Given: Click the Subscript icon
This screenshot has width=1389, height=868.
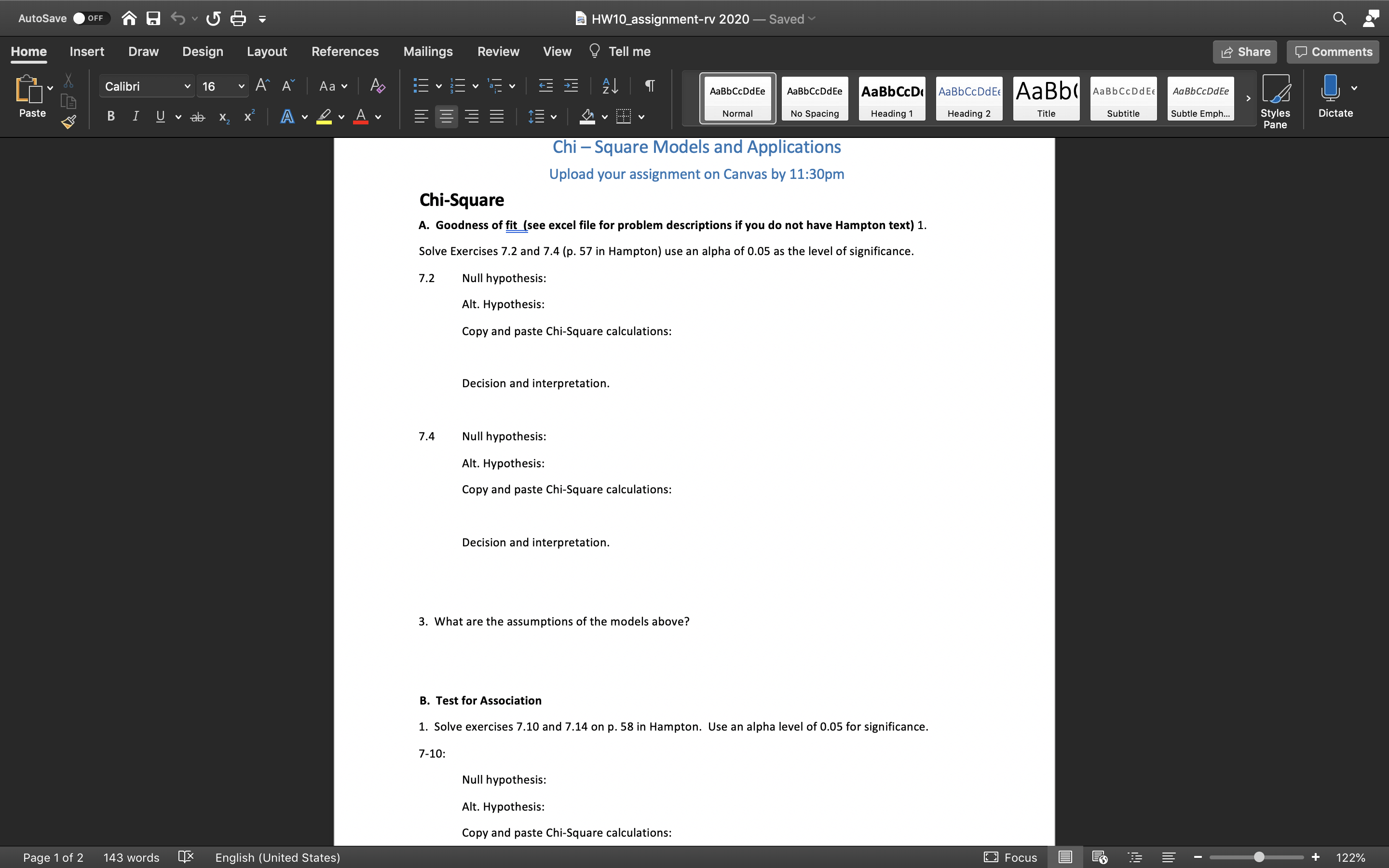Looking at the screenshot, I should coord(224,117).
